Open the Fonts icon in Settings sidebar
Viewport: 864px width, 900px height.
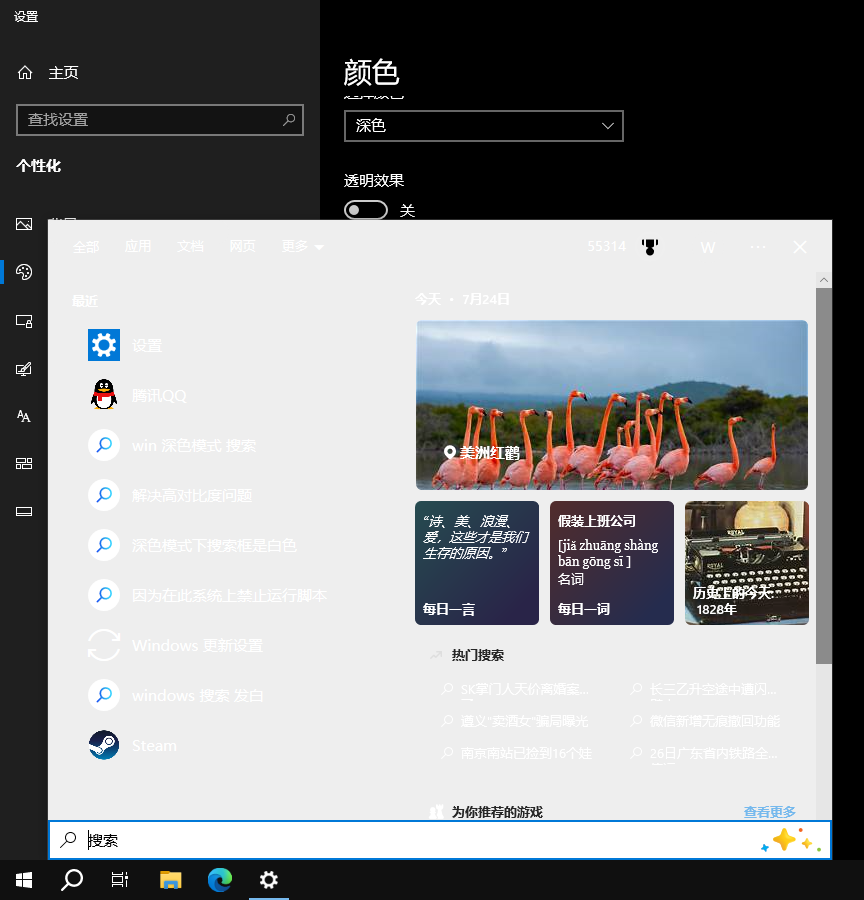[x=24, y=416]
